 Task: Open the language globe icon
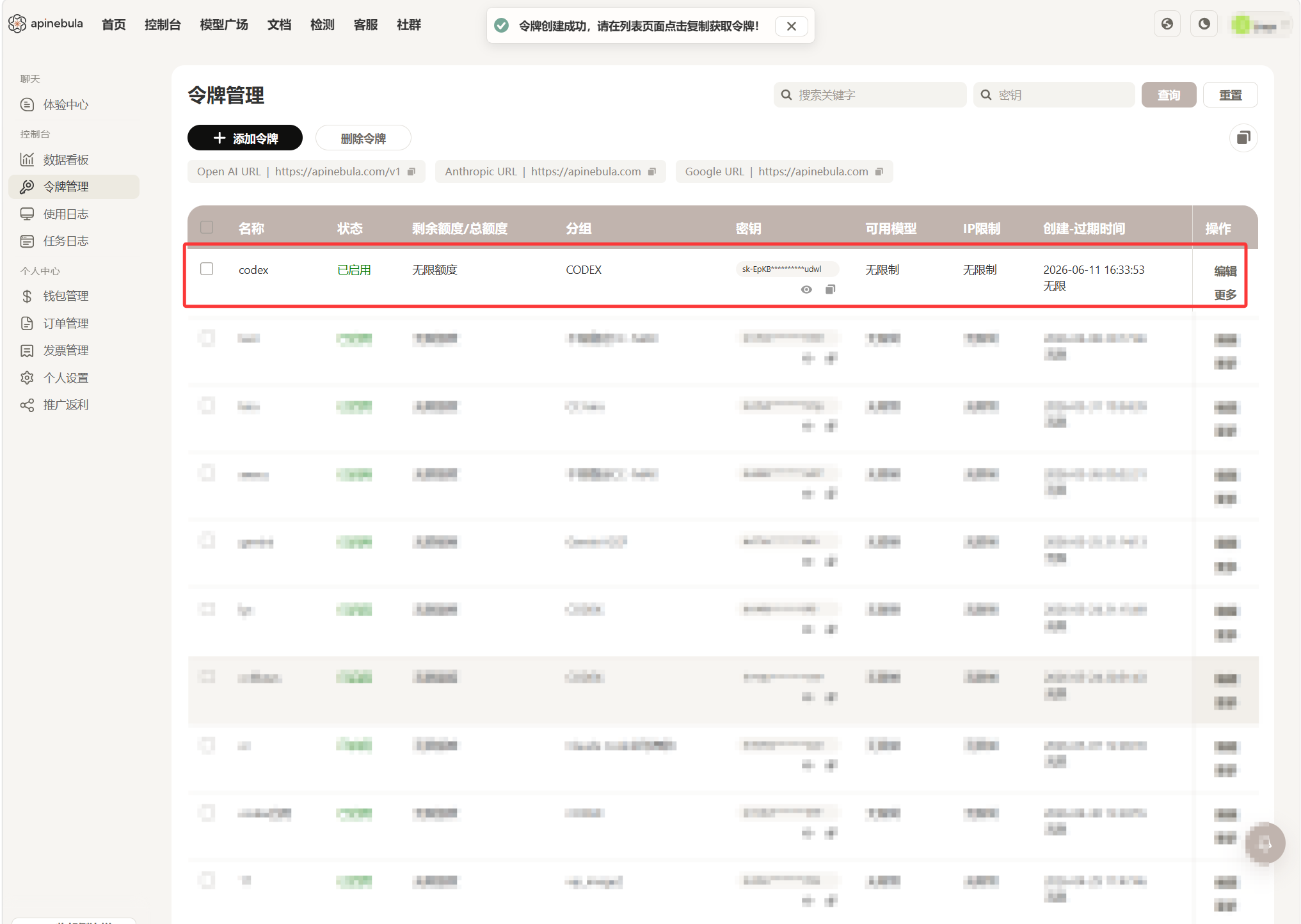(x=1167, y=24)
